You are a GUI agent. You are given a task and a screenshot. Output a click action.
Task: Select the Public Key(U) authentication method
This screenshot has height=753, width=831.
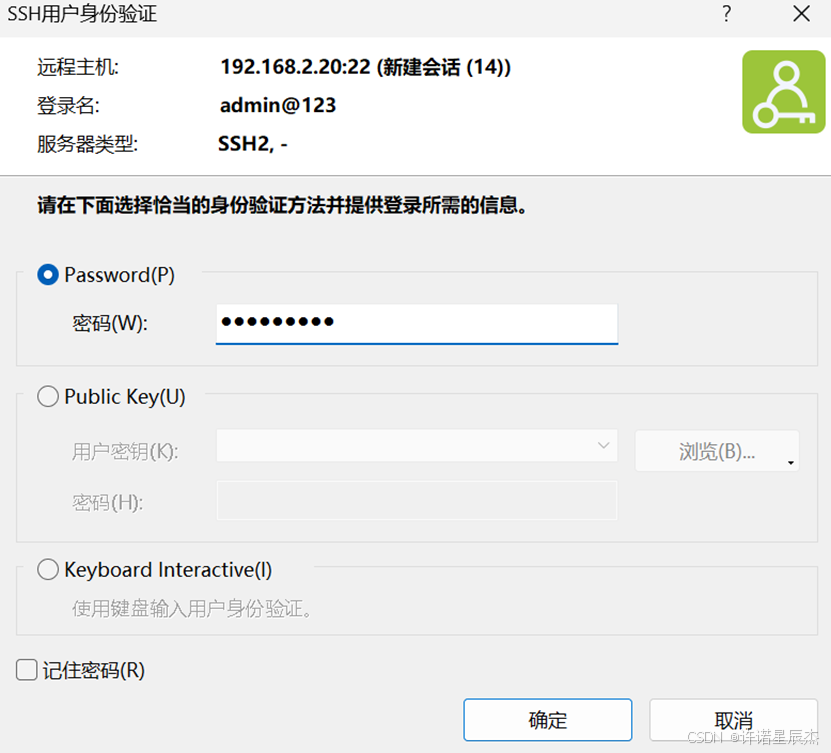click(x=47, y=396)
